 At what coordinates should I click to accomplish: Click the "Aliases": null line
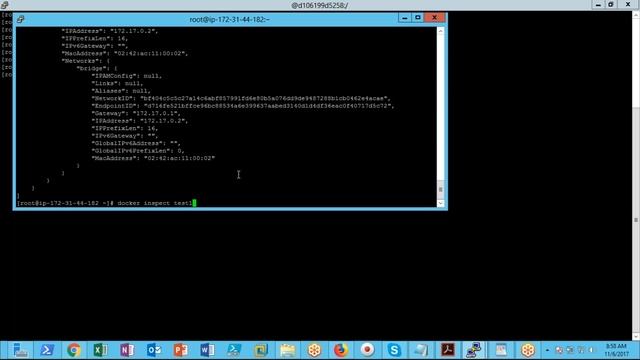(x=121, y=91)
